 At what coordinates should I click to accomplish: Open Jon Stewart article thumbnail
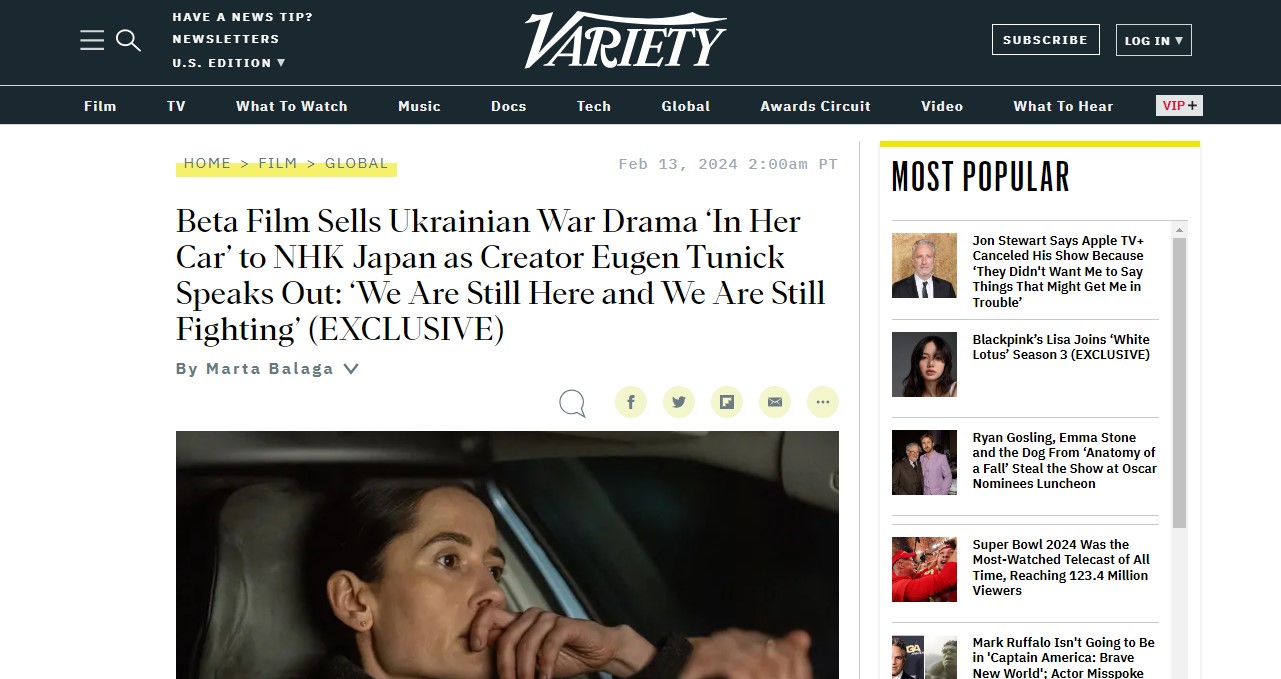[x=924, y=266]
